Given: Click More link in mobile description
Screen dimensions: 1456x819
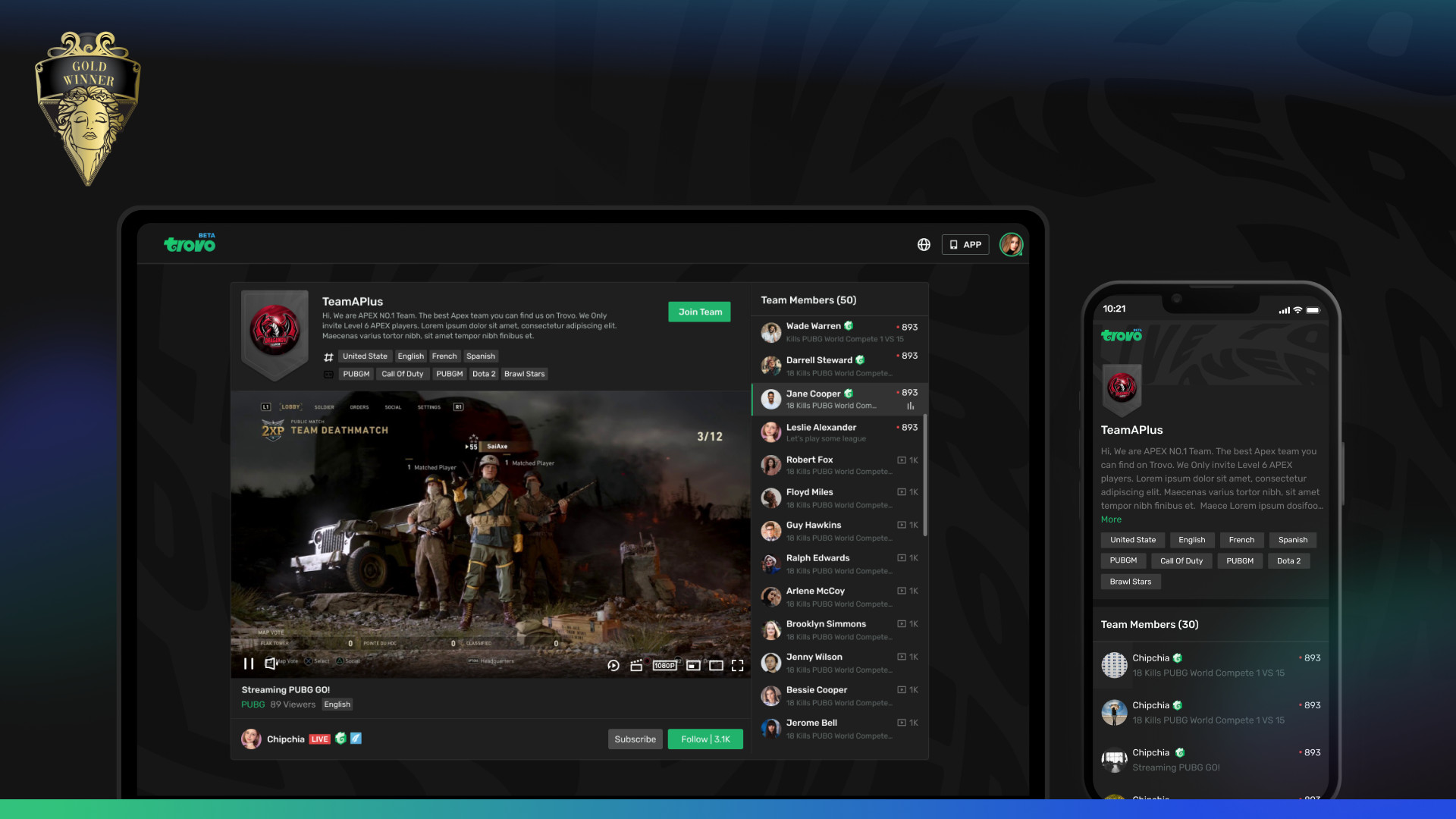Looking at the screenshot, I should pos(1111,519).
